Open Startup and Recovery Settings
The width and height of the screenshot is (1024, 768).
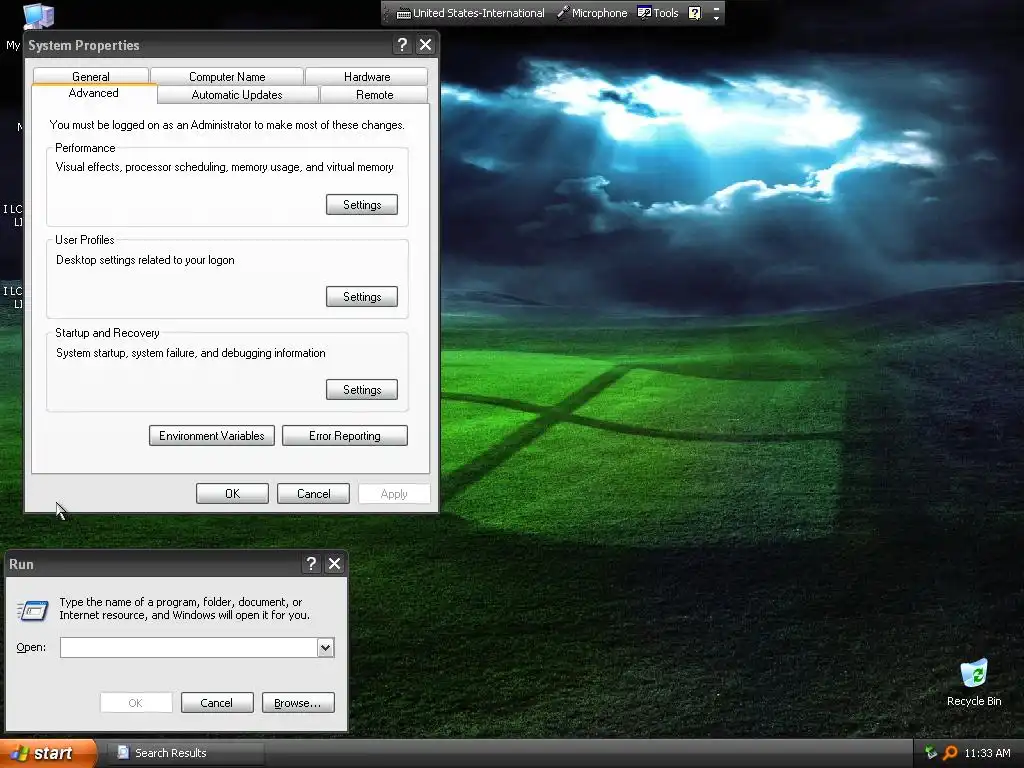click(362, 389)
